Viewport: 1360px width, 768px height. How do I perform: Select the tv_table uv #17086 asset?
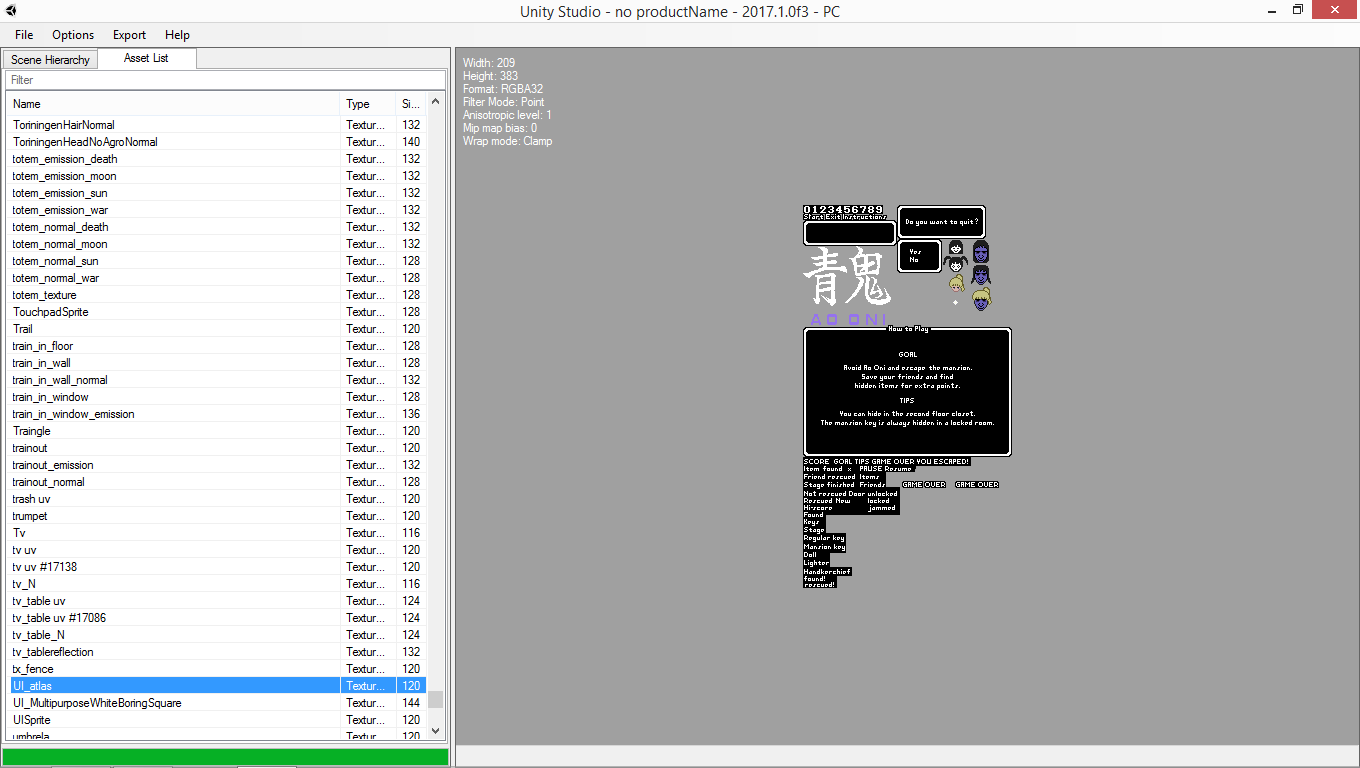[x=217, y=618]
